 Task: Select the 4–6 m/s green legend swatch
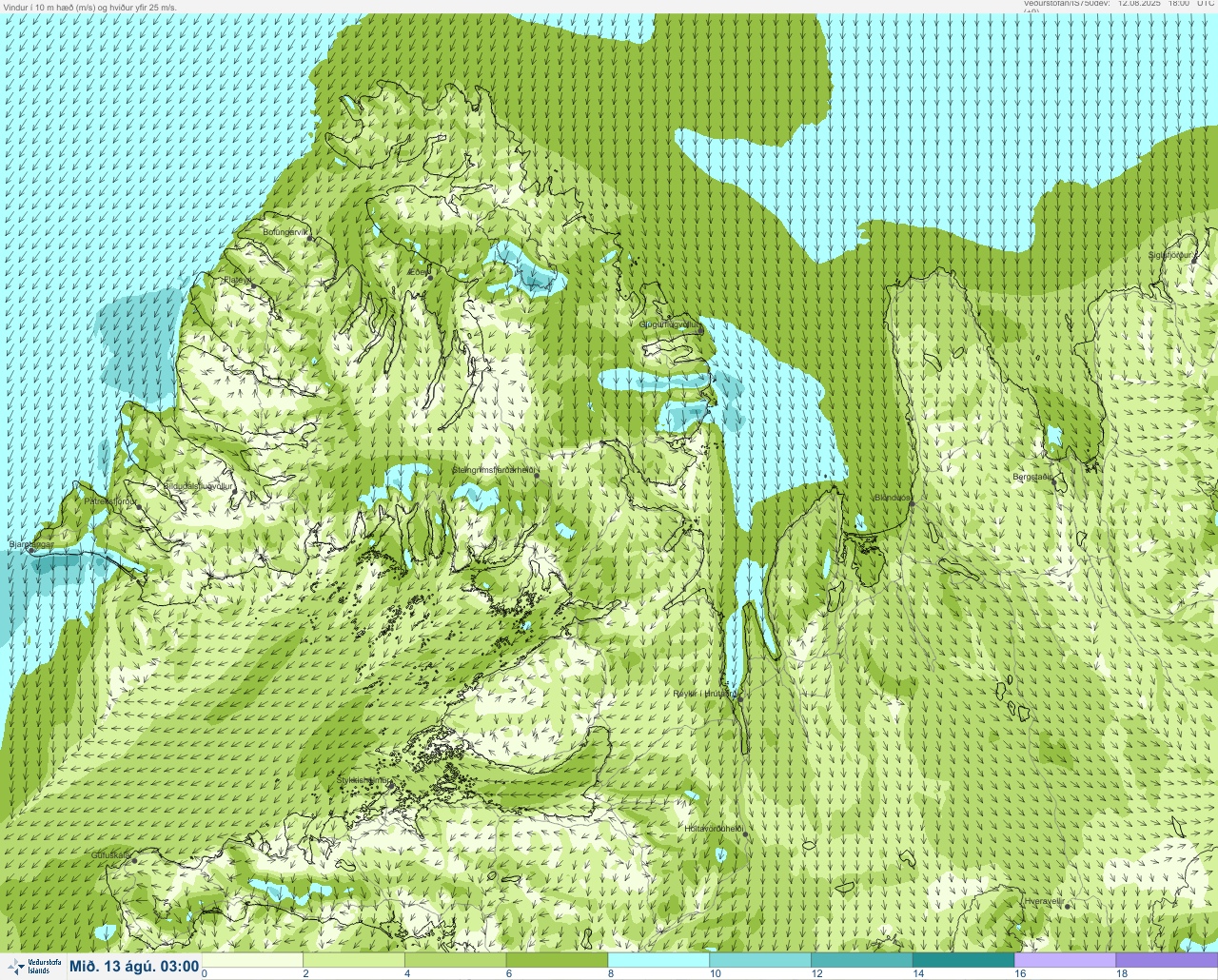(456, 960)
